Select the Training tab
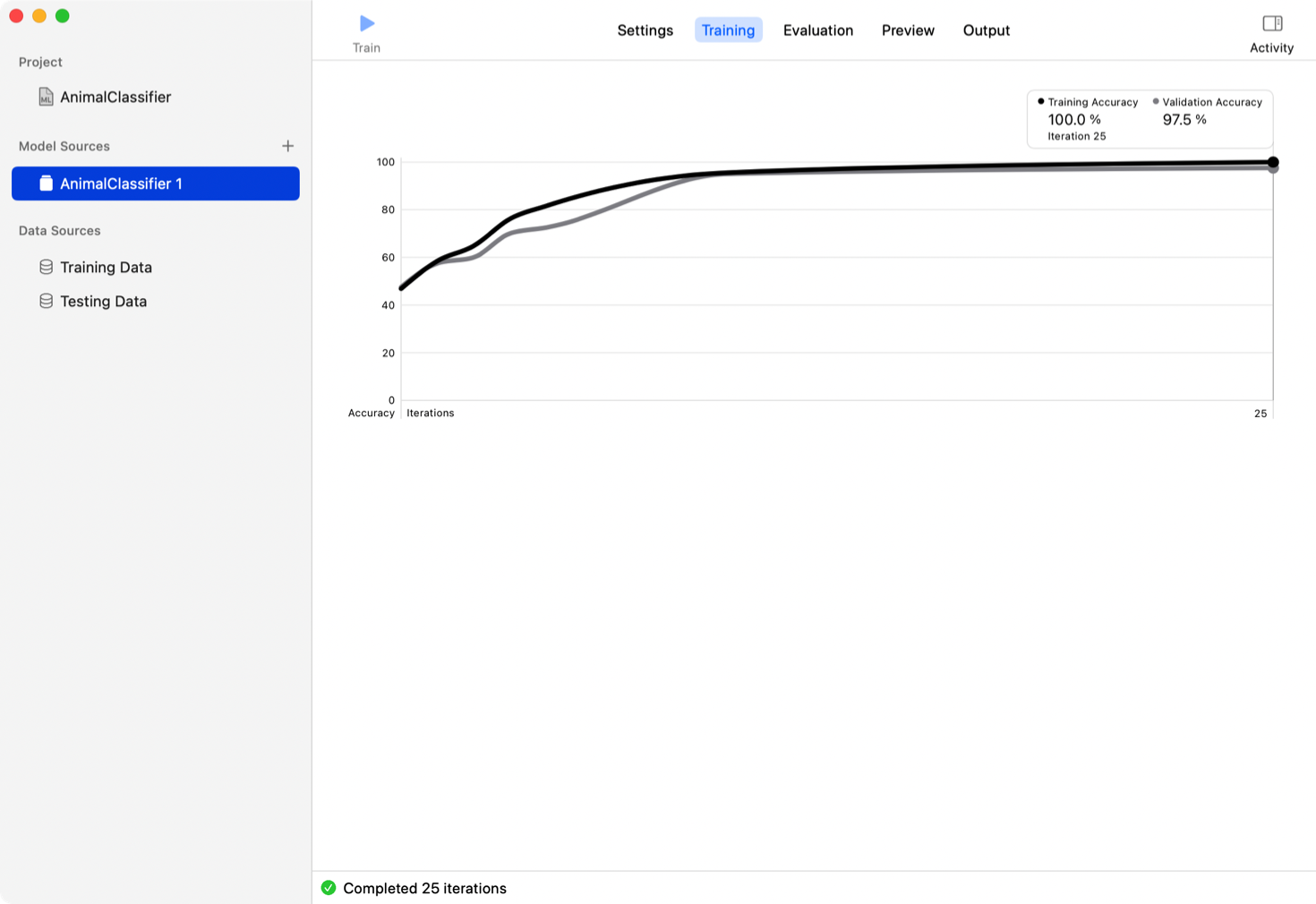The image size is (1316, 904). (x=728, y=30)
